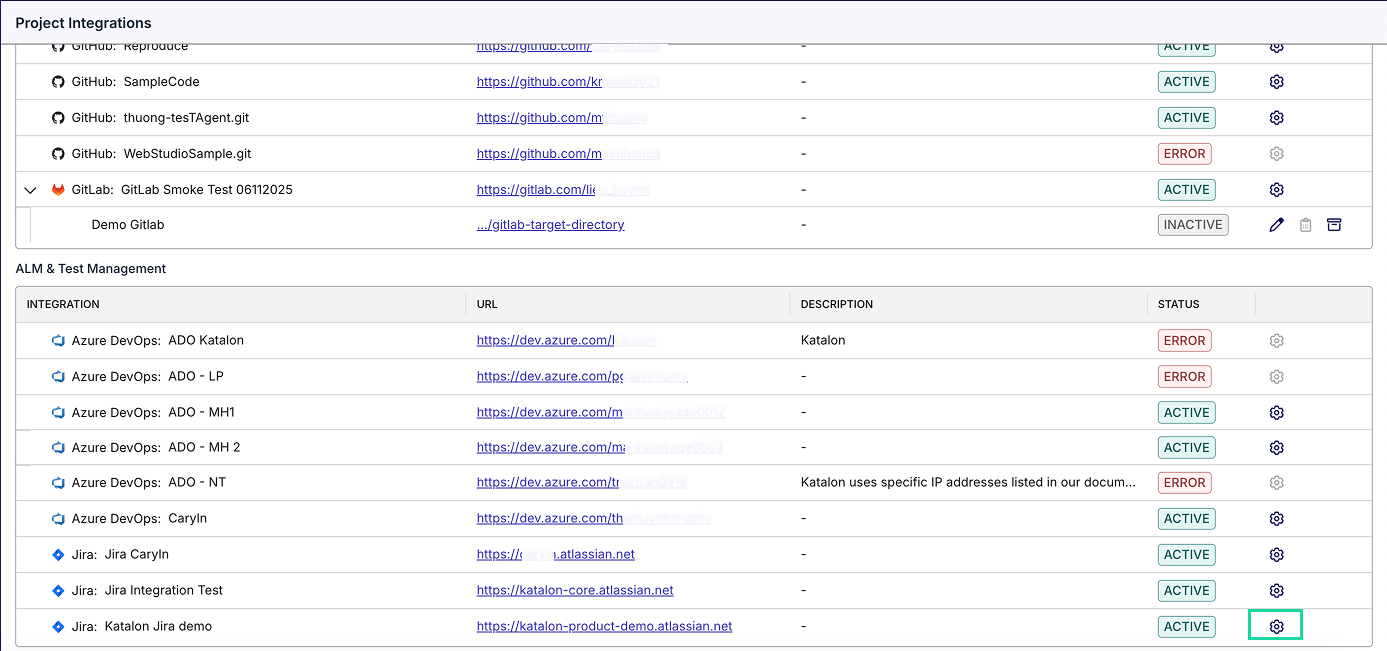The image size is (1387, 651).
Task: Click Jira logo beside Katalon Jira demo
Action: point(58,627)
